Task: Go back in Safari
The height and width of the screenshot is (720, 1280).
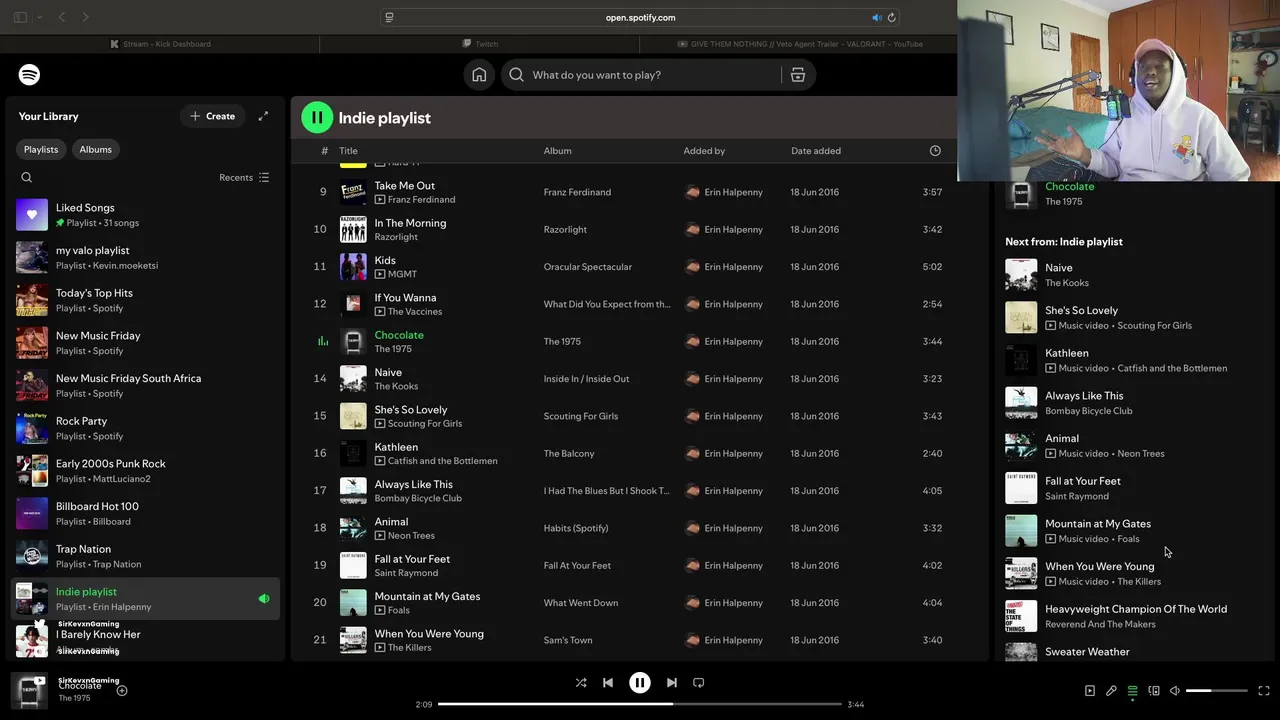Action: point(62,17)
